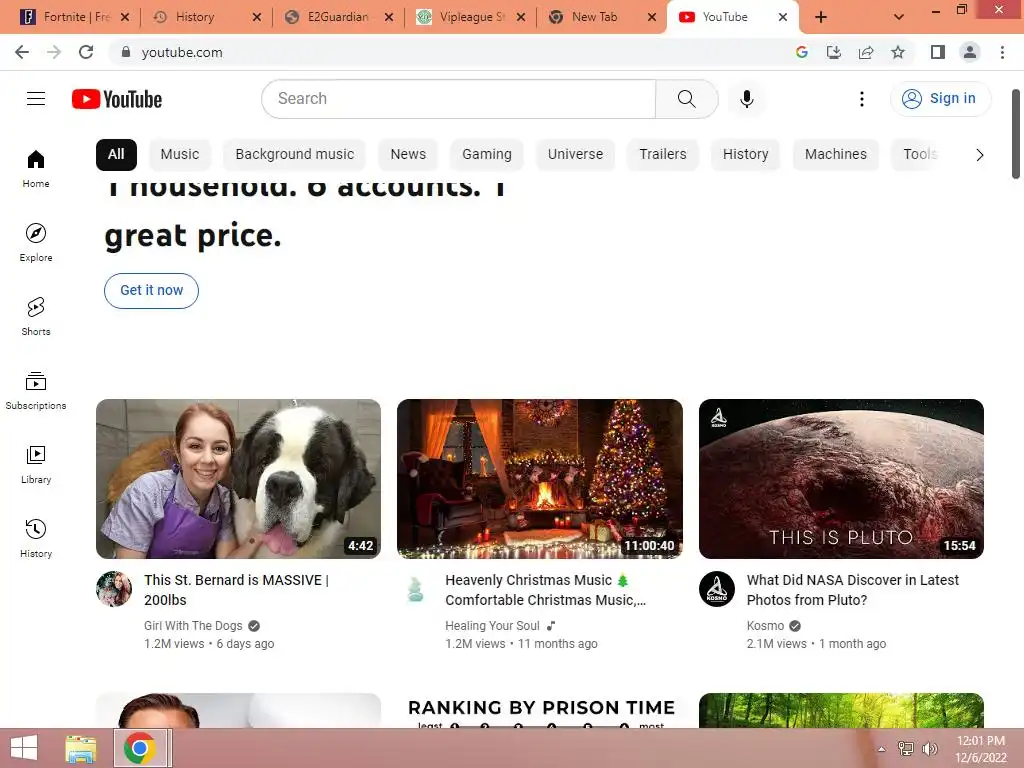1024x768 pixels.
Task: Bookmark this page with star icon
Action: click(x=898, y=52)
